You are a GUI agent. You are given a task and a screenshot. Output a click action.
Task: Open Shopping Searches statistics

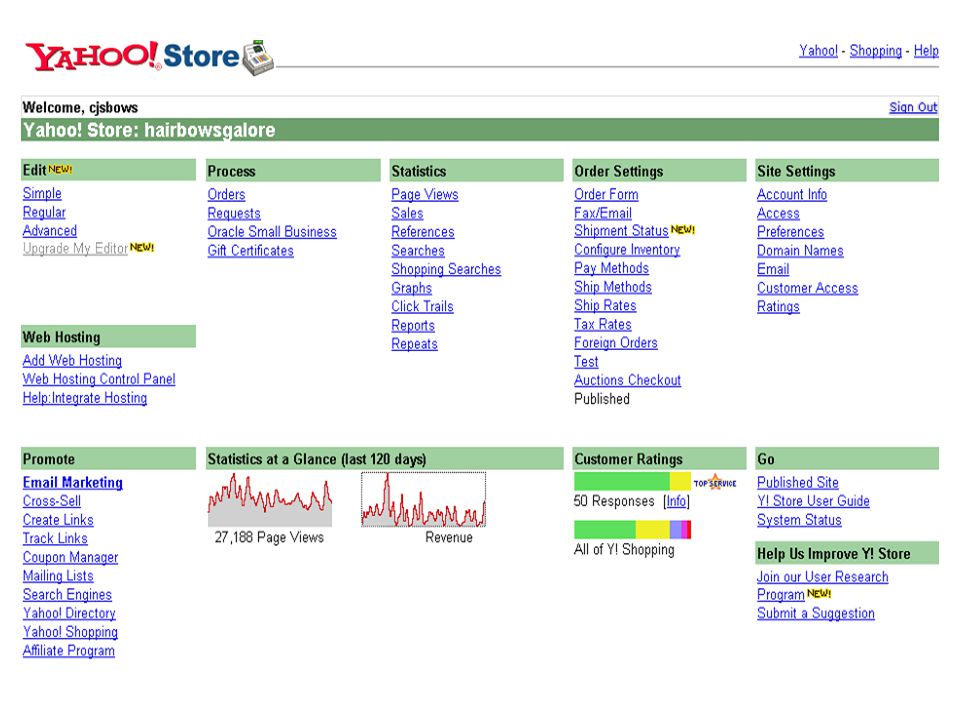446,269
